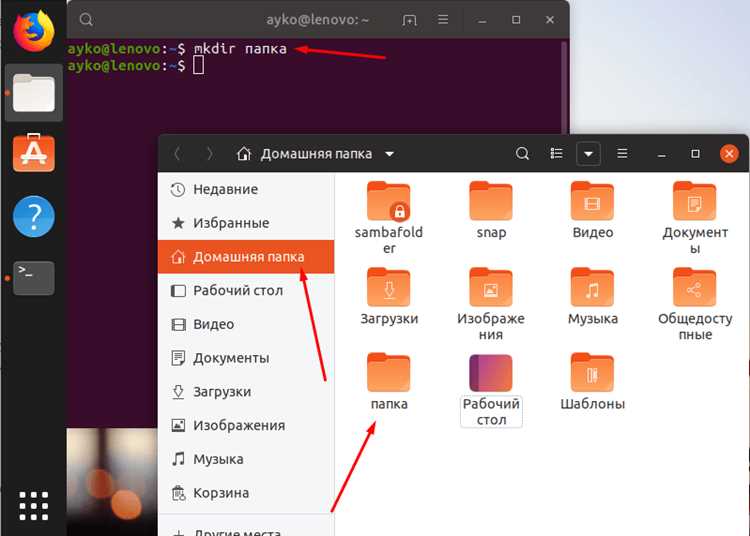Open the snap folder
Viewport: 750px width, 536px height.
click(x=491, y=201)
